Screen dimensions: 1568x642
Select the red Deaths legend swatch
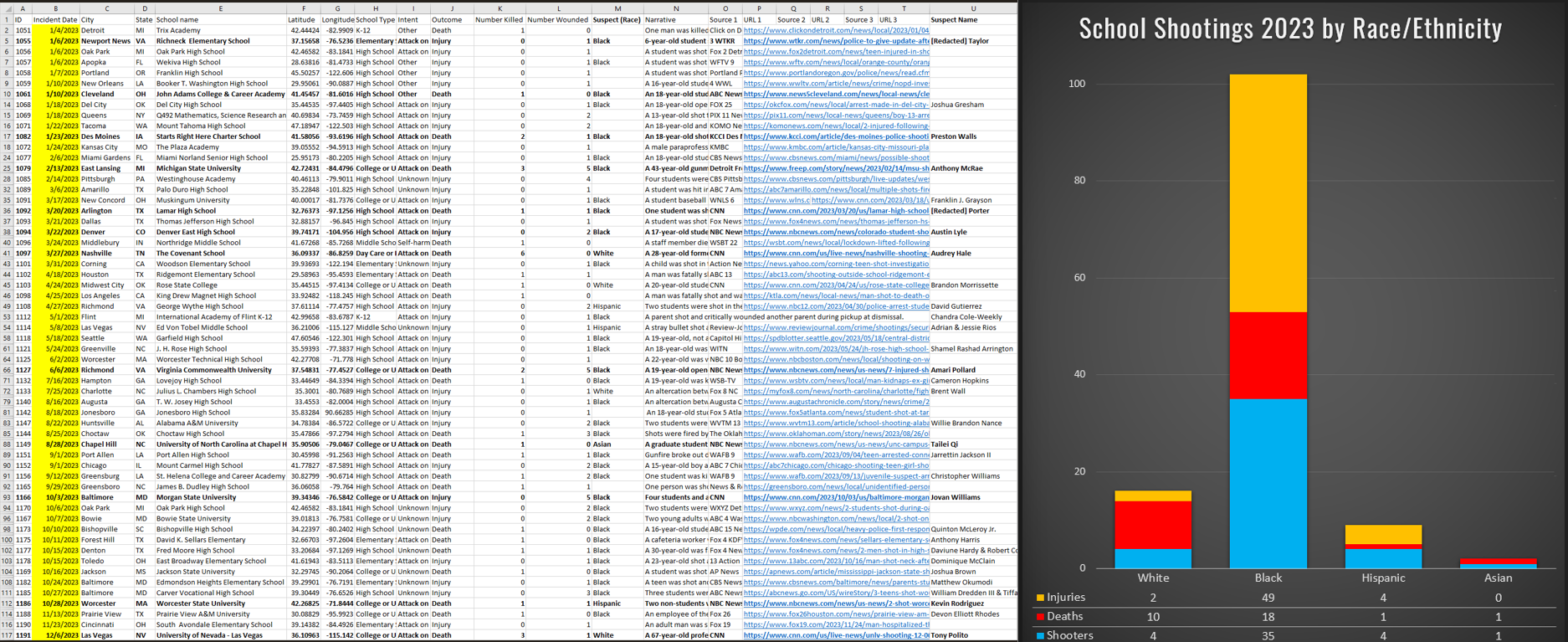tap(1040, 617)
